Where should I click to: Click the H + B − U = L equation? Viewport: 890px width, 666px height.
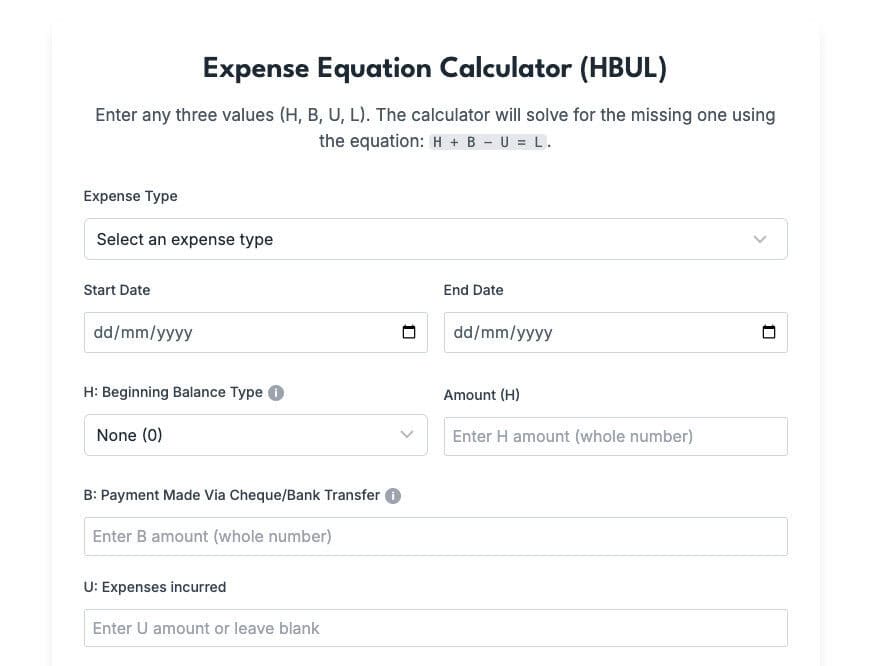488,142
